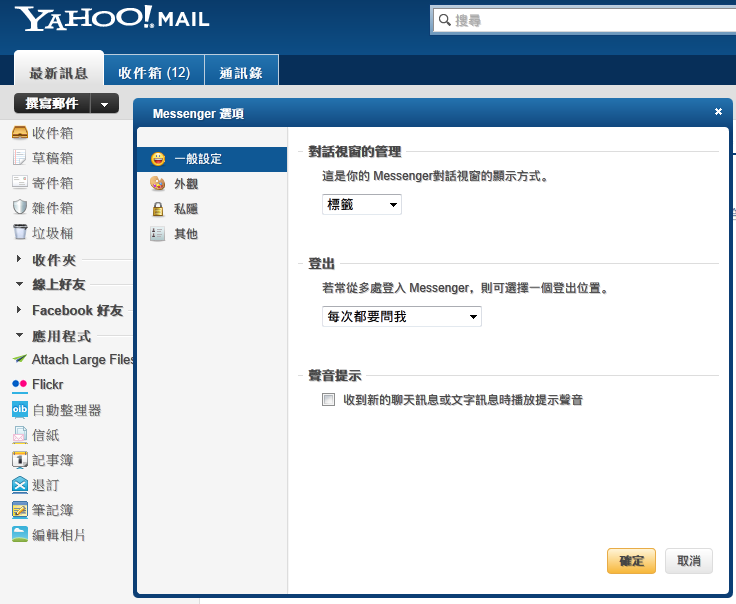736x604 pixels.
Task: Click the stationery icon beside 信紙
Action: (20, 435)
